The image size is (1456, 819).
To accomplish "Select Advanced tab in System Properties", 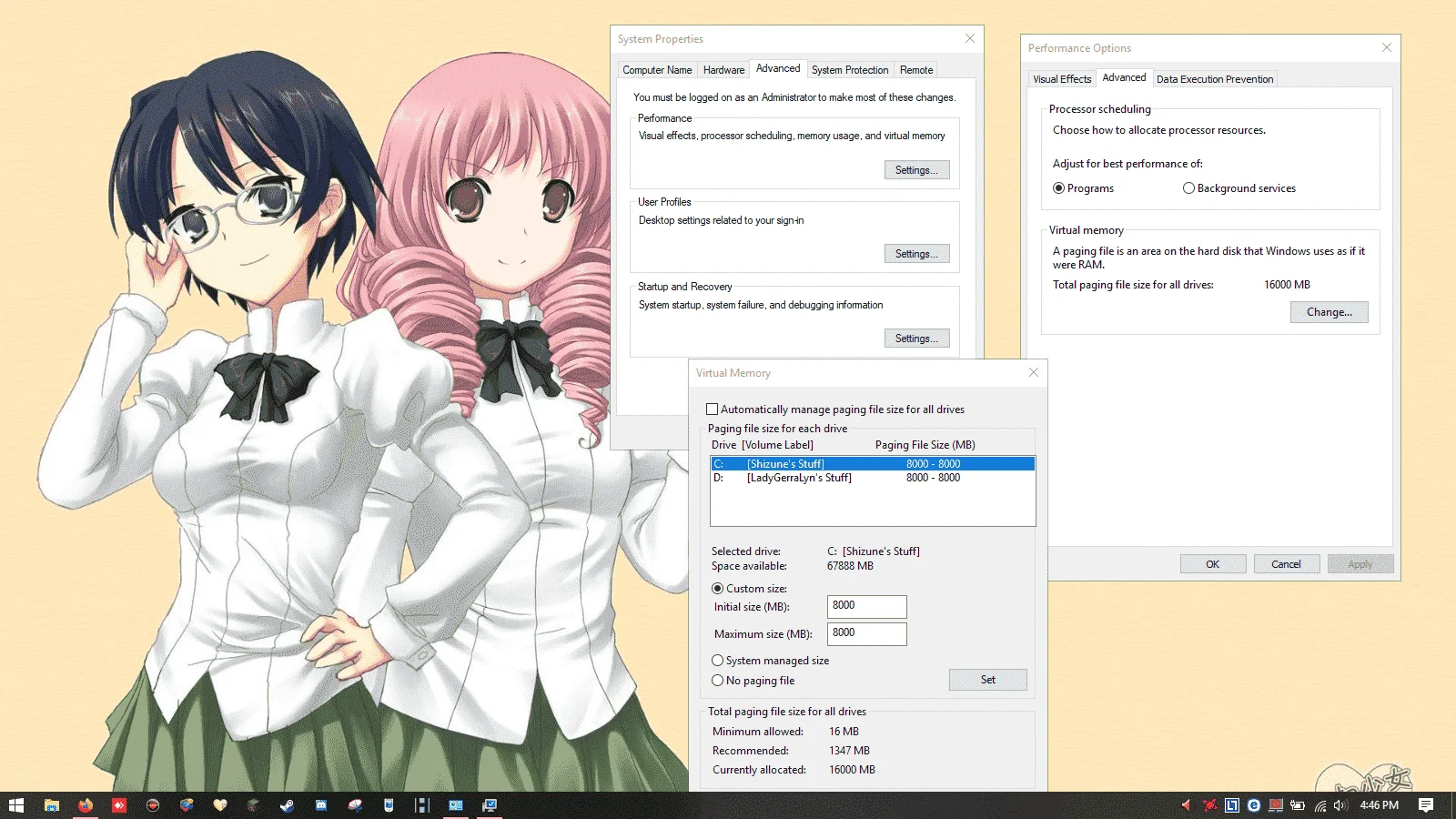I will [x=778, y=68].
